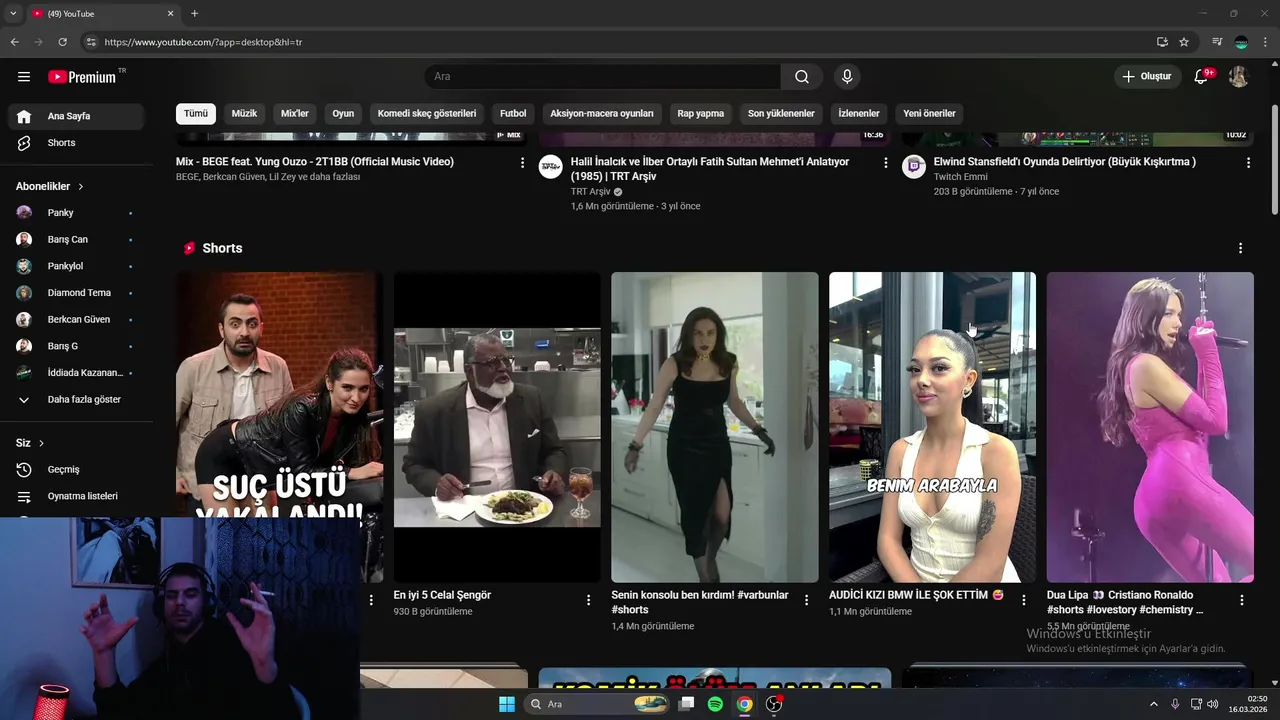1280x720 pixels.
Task: Click the search magnifier button
Action: click(802, 76)
